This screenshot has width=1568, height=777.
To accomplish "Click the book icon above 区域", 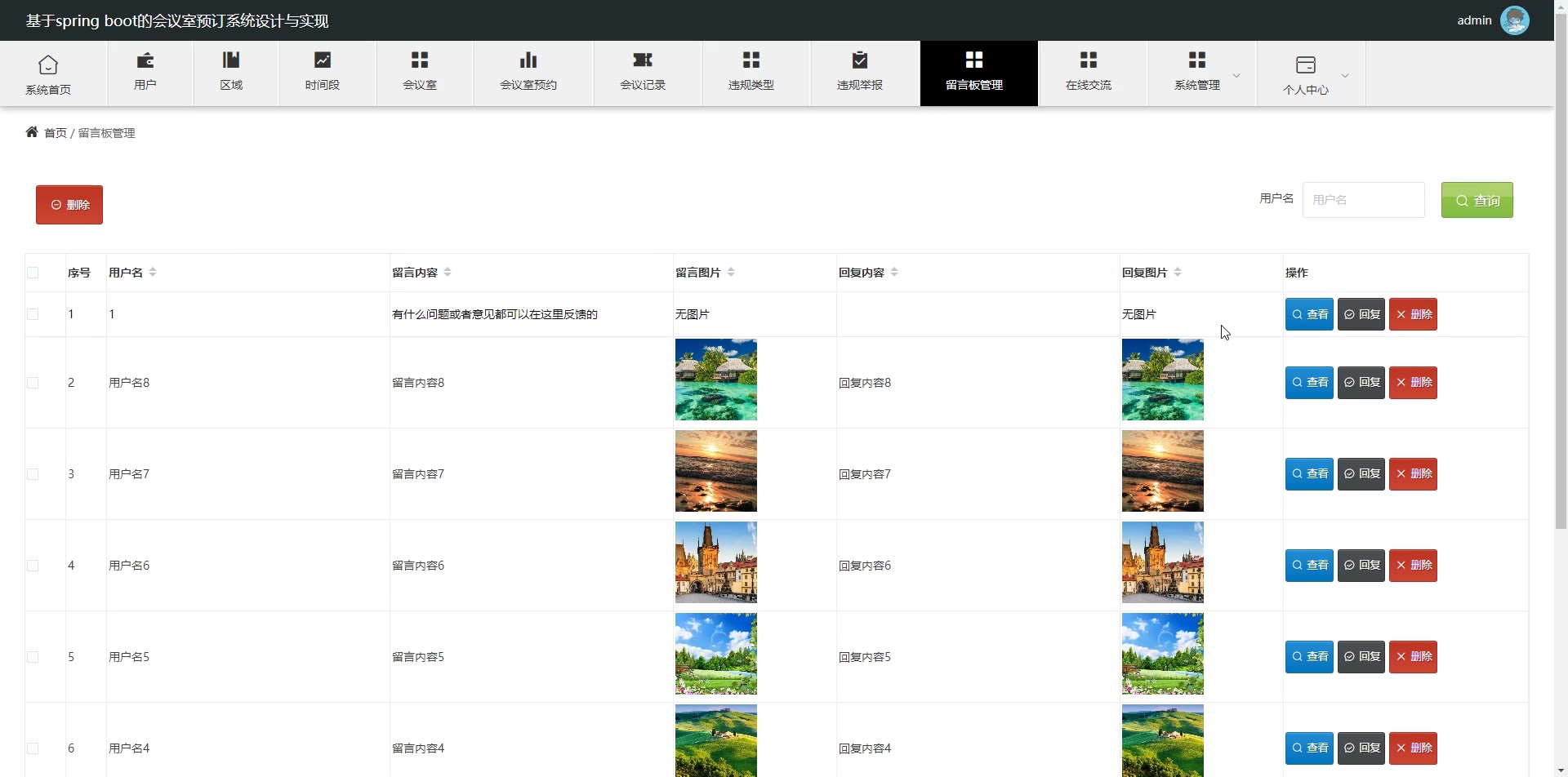I will (x=231, y=60).
